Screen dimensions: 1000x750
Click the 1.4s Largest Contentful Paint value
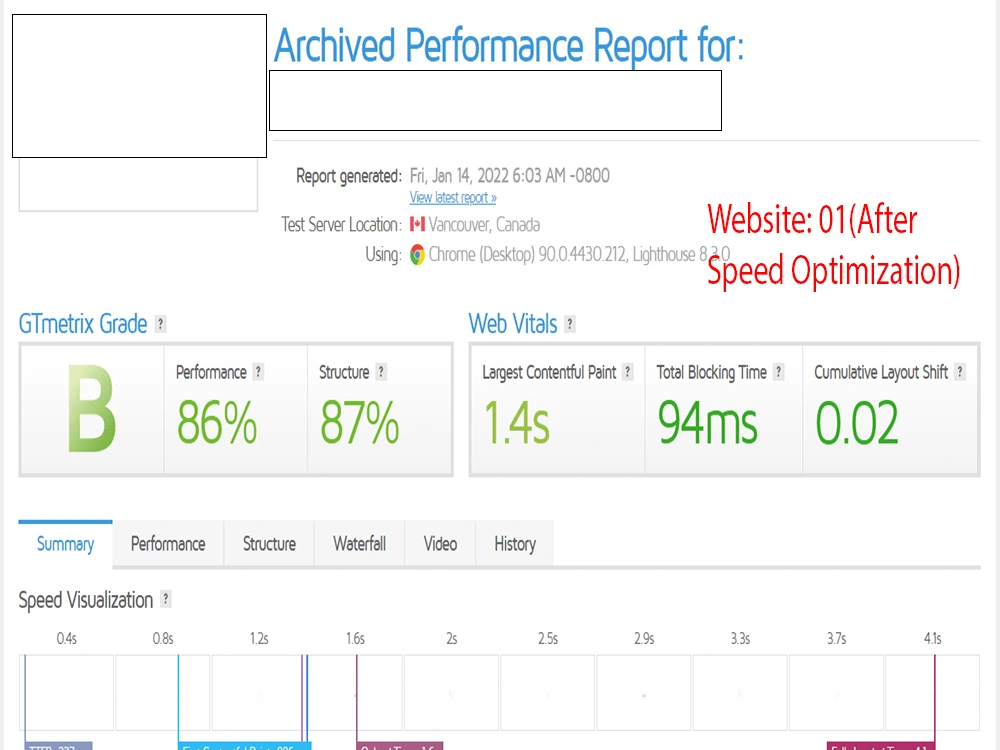coord(517,423)
